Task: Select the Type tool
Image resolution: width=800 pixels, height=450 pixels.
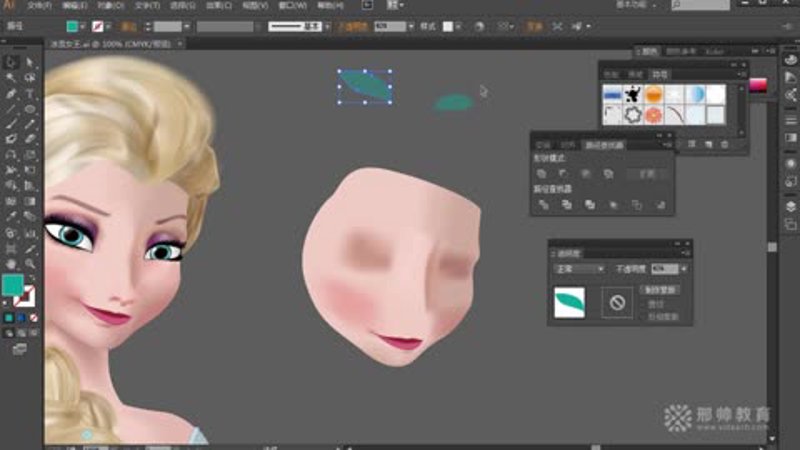Action: 30,93
